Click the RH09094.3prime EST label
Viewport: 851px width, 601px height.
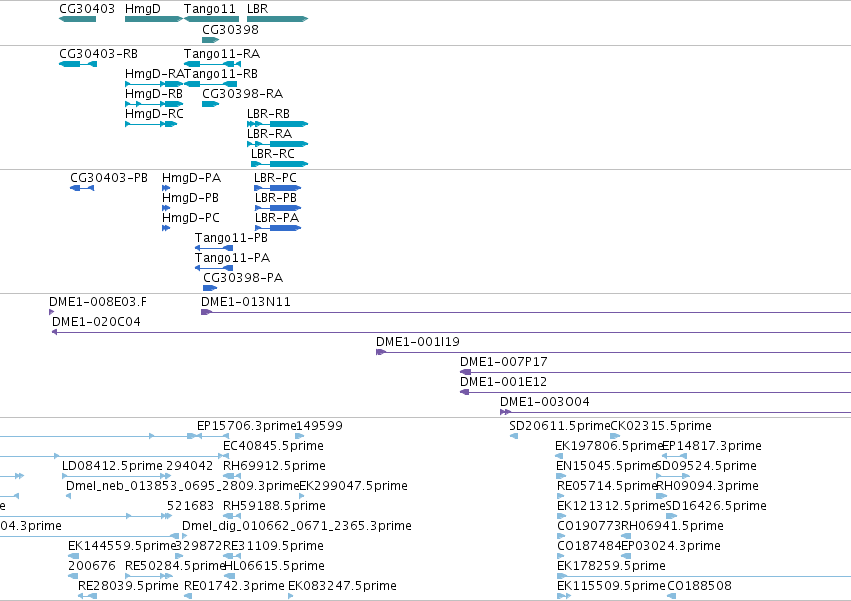708,486
